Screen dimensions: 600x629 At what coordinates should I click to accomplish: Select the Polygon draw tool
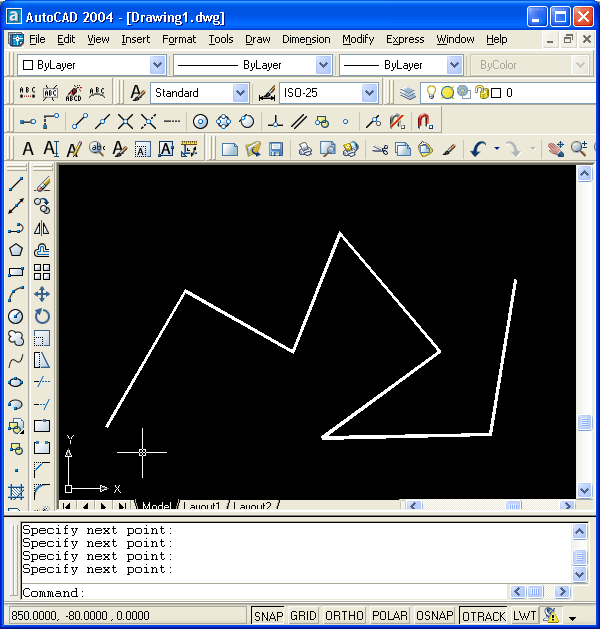(x=16, y=250)
